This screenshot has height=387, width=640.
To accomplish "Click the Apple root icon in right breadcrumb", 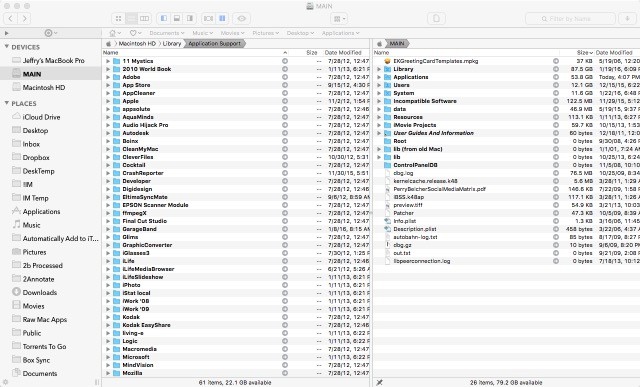I will click(x=379, y=44).
